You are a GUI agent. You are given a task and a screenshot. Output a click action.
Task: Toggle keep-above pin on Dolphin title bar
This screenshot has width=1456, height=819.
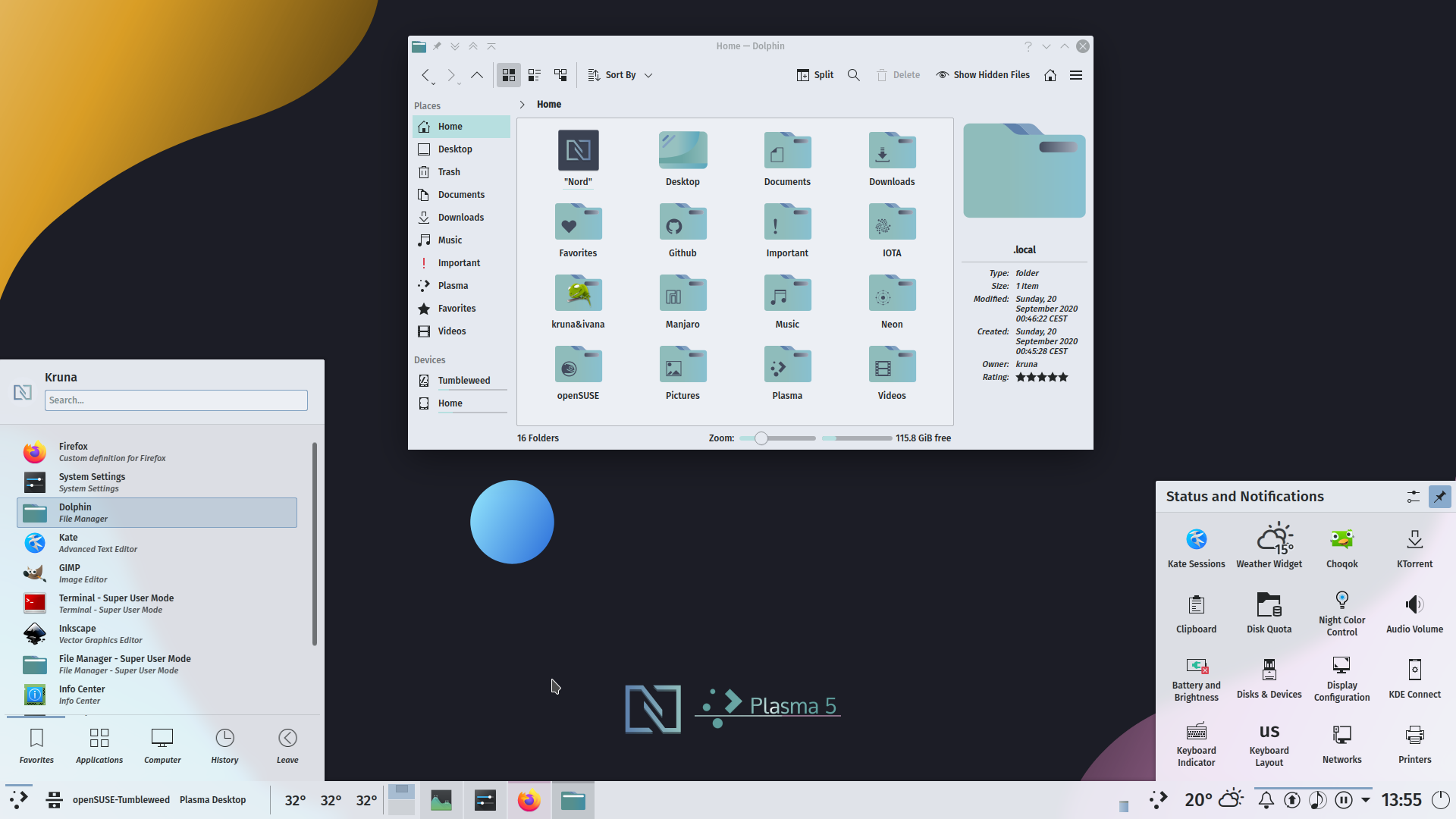click(x=437, y=46)
